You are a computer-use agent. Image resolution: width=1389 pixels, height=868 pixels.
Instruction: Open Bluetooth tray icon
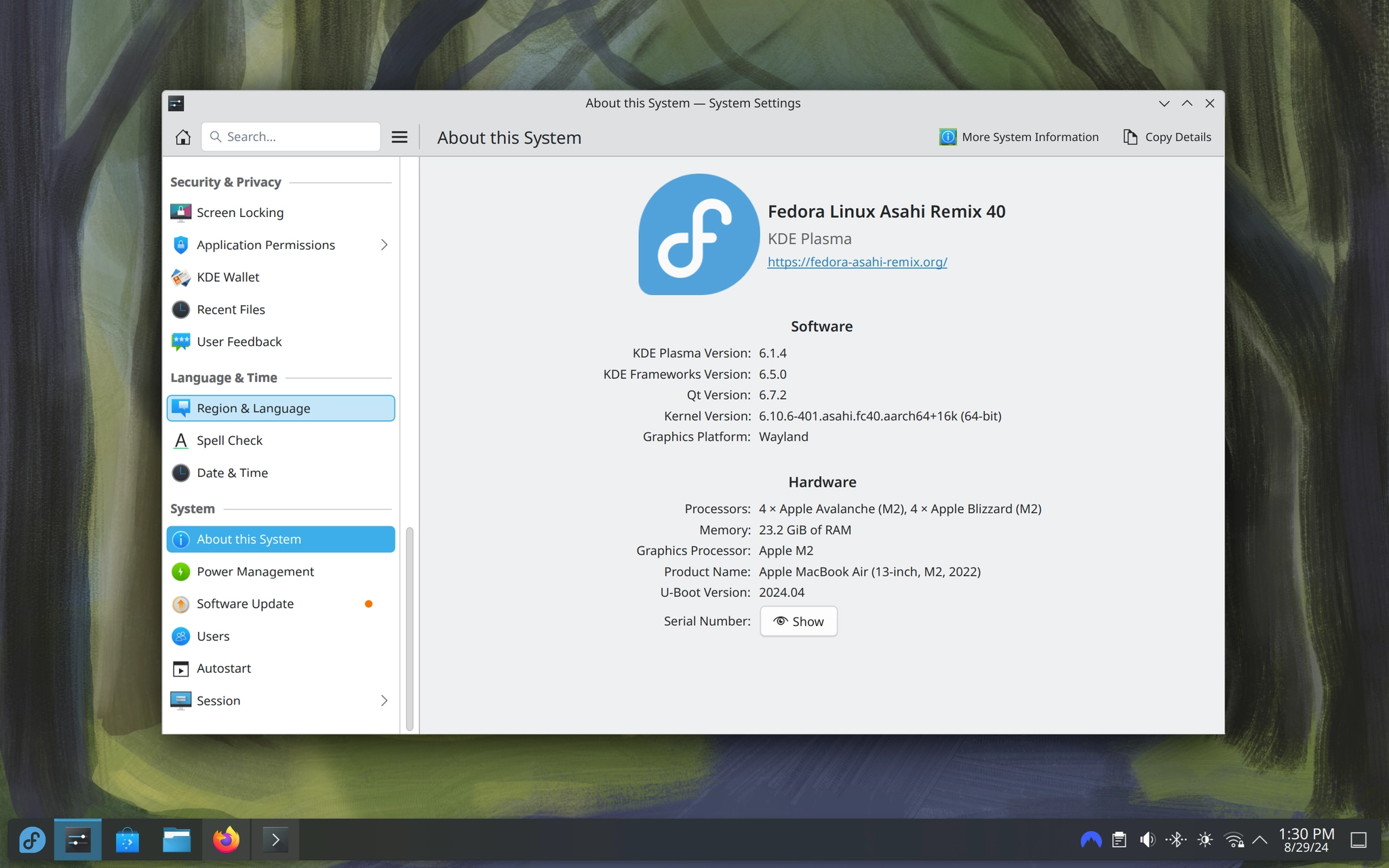[x=1176, y=840]
